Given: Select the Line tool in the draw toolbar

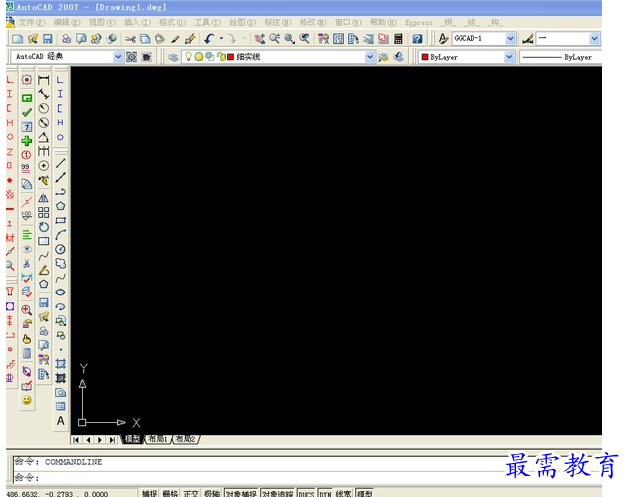Looking at the screenshot, I should click(60, 163).
